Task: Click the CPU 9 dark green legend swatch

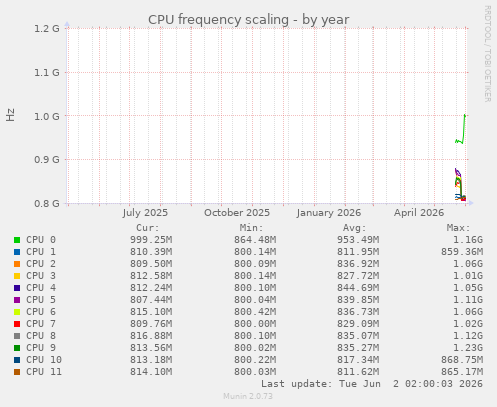Action: (17, 348)
